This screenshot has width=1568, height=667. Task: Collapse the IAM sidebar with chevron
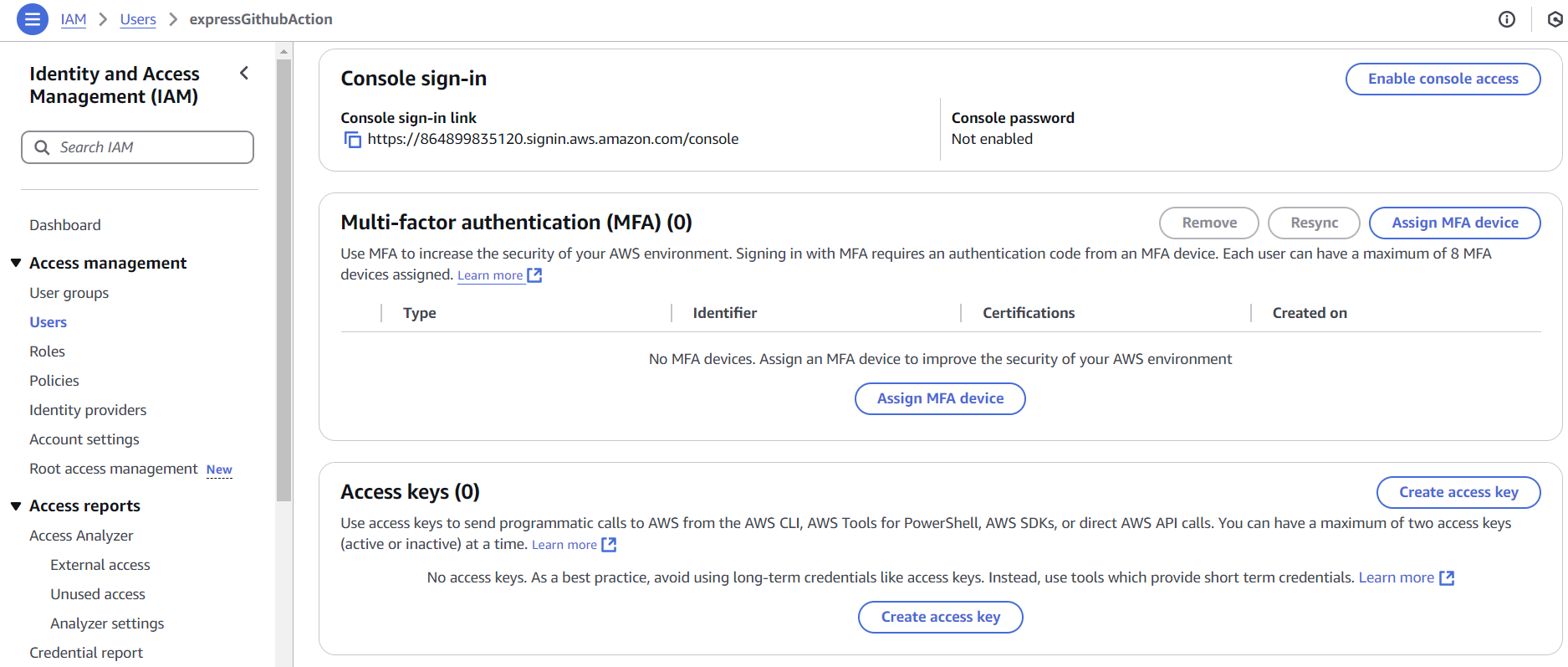[x=244, y=74]
